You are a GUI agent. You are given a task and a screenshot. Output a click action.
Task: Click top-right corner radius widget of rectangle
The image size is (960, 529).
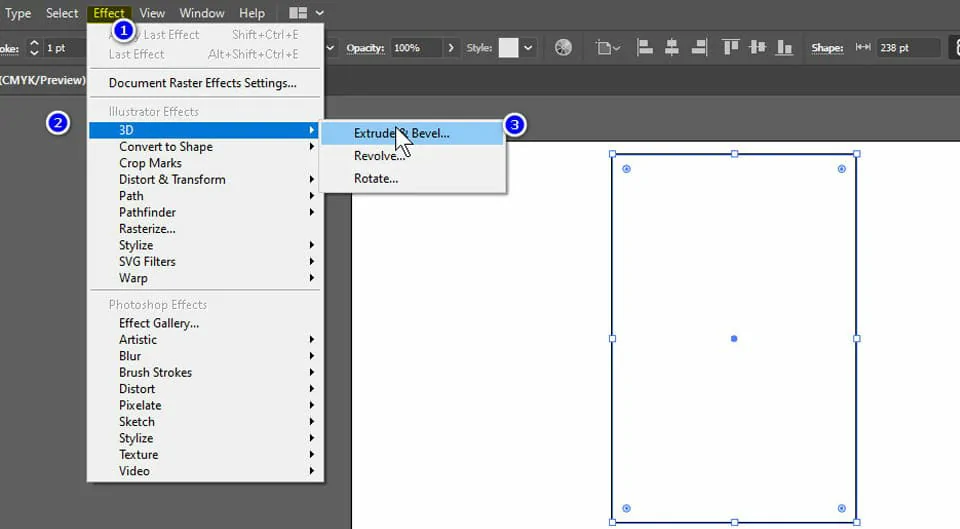[x=842, y=169]
